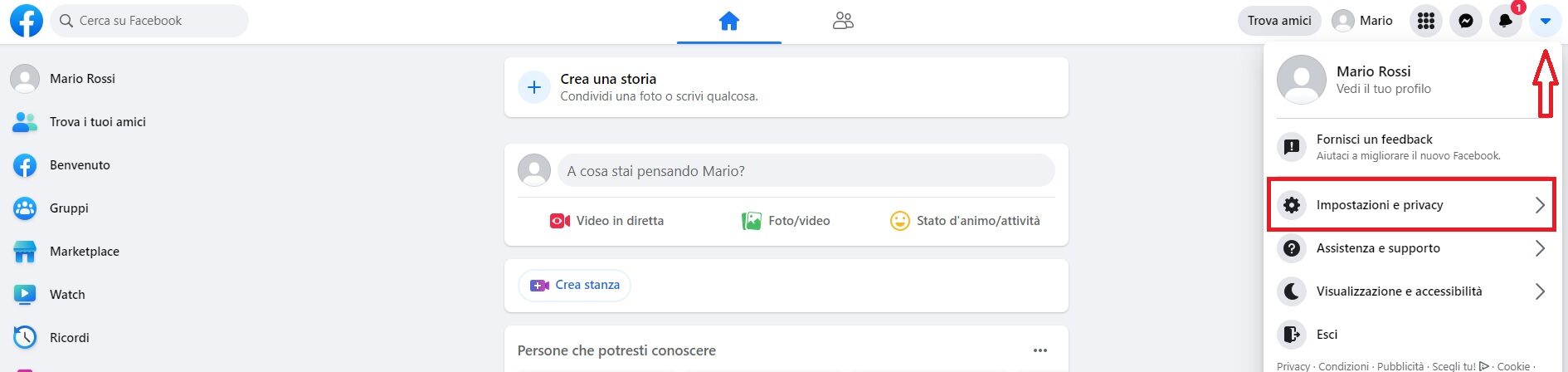Open Ricordi in the left sidebar
The height and width of the screenshot is (372, 1568).
point(69,338)
